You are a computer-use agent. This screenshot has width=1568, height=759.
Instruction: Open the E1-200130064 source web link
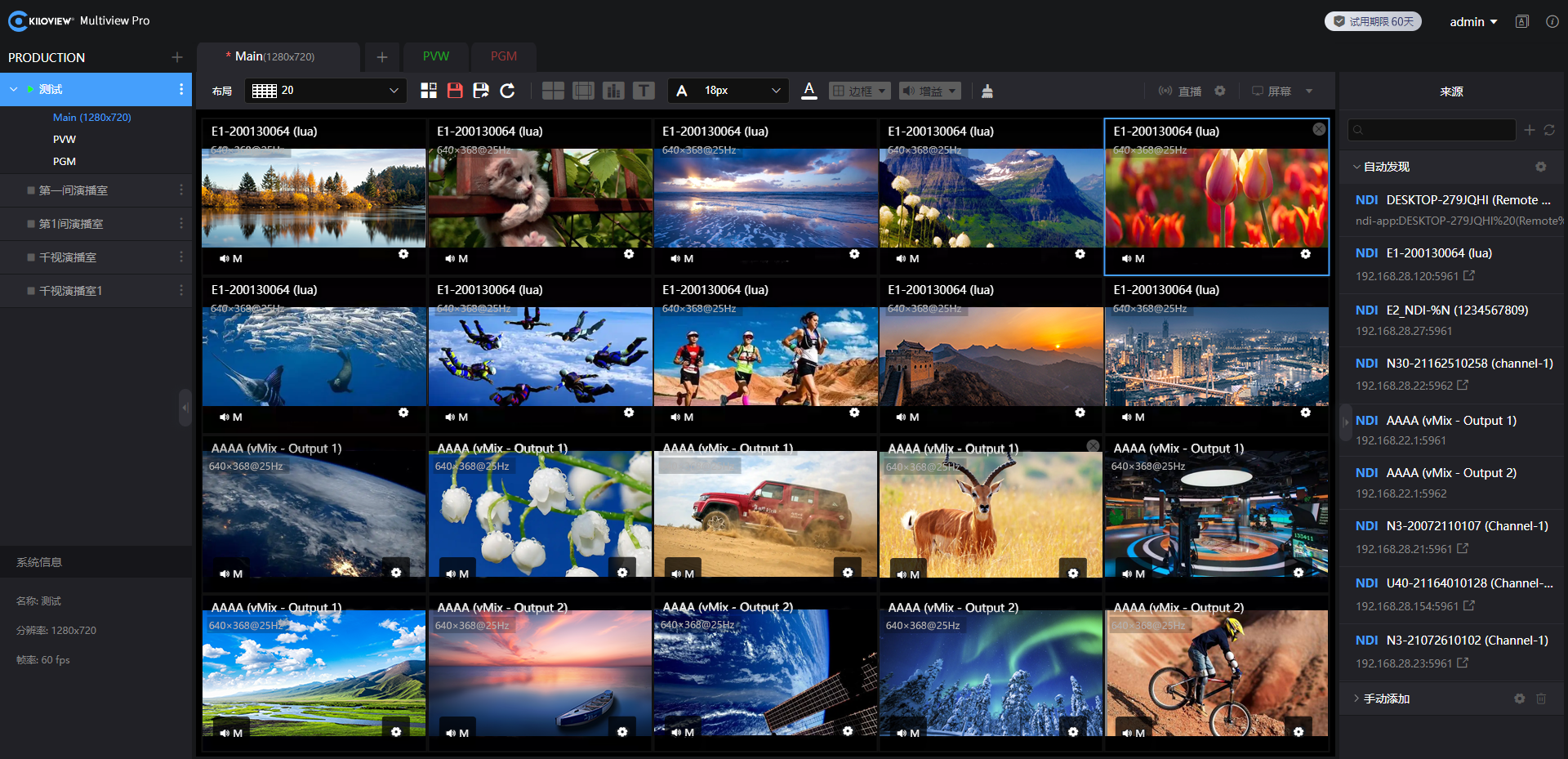(1469, 275)
